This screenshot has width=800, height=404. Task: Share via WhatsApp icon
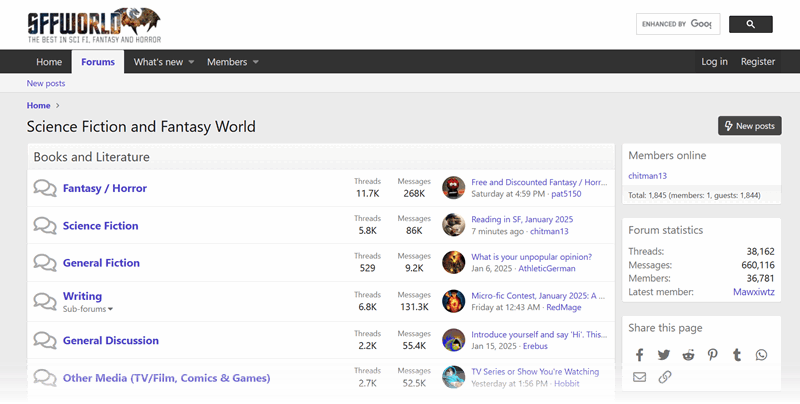click(x=762, y=355)
